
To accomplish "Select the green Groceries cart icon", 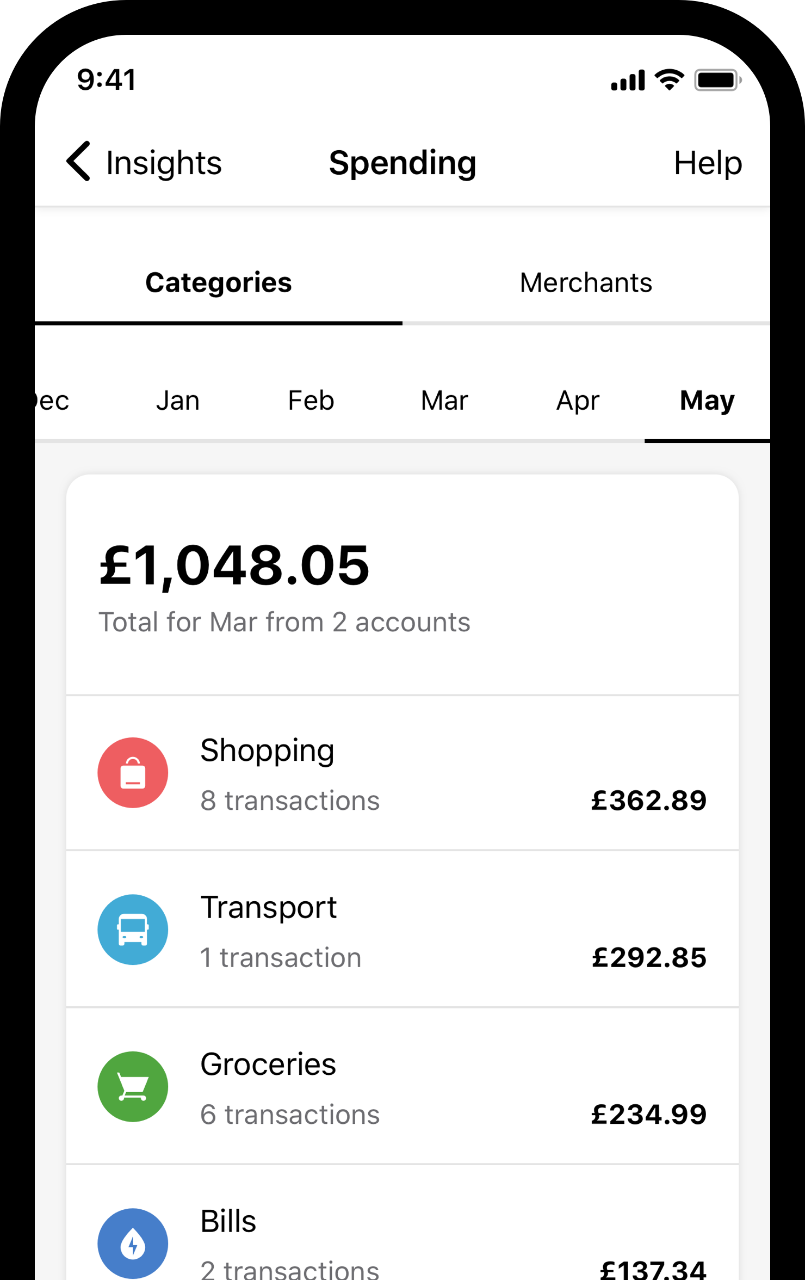I will click(x=133, y=1087).
